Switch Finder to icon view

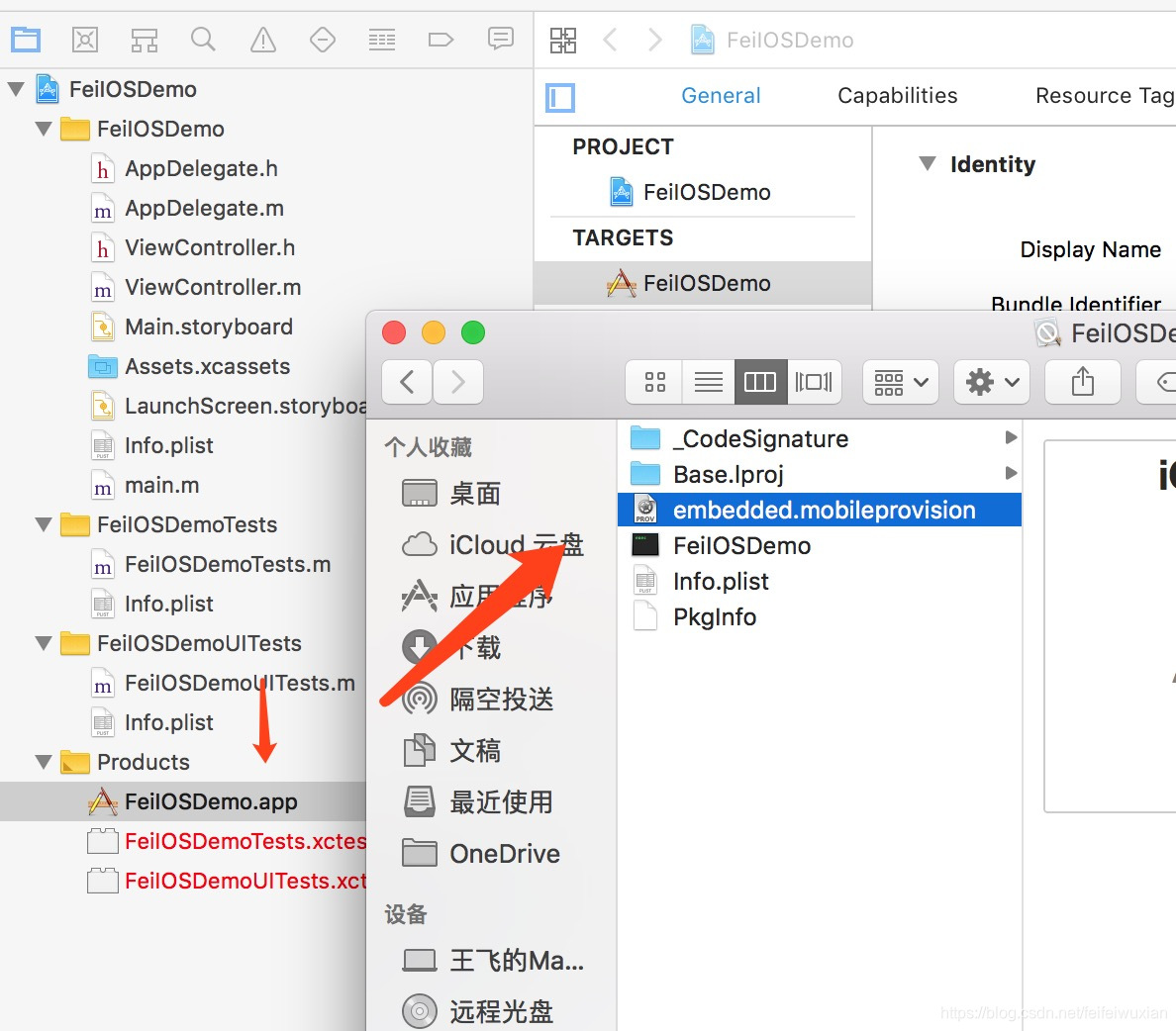pos(654,382)
